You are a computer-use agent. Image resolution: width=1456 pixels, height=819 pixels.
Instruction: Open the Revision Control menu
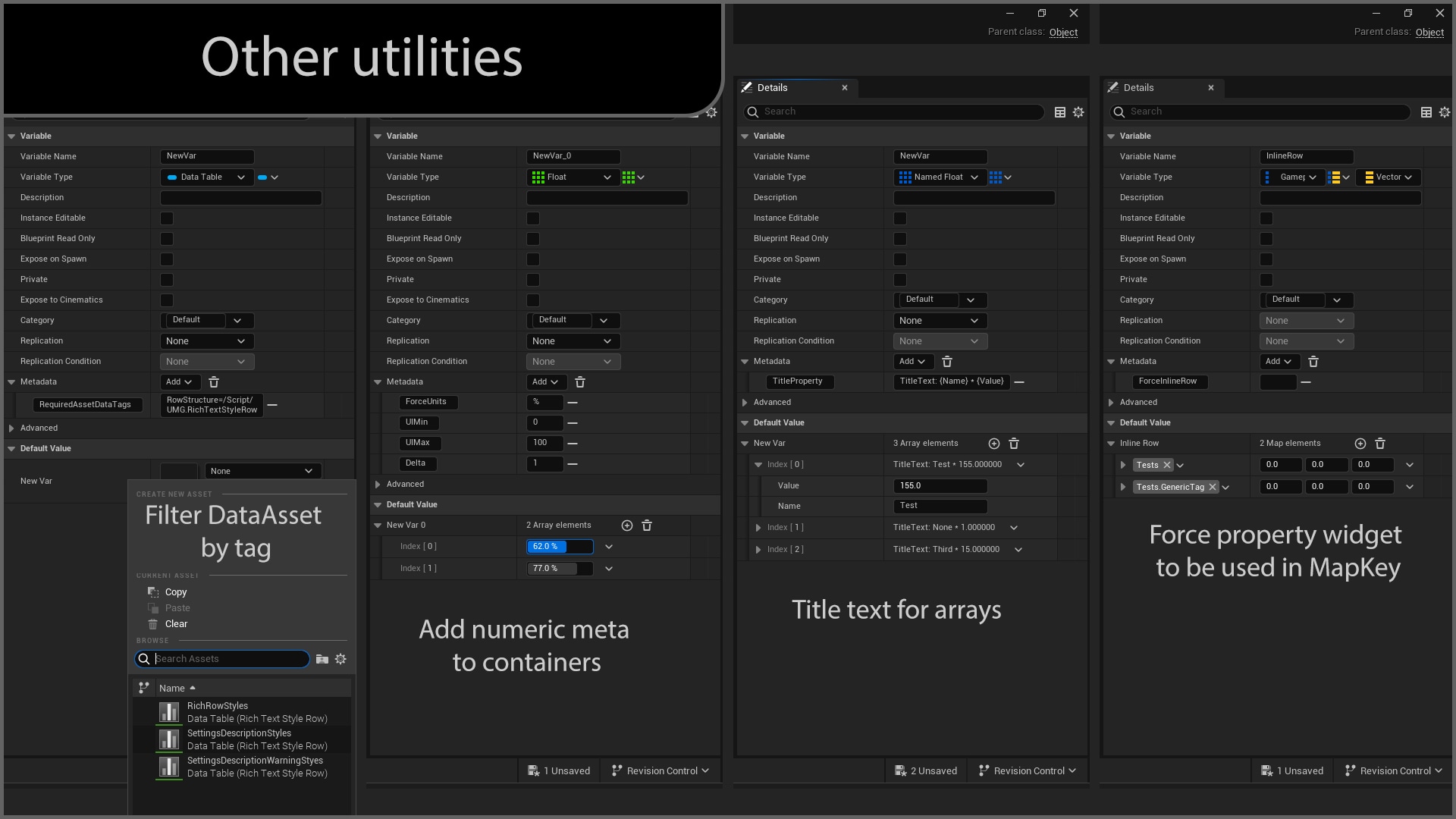pos(660,770)
